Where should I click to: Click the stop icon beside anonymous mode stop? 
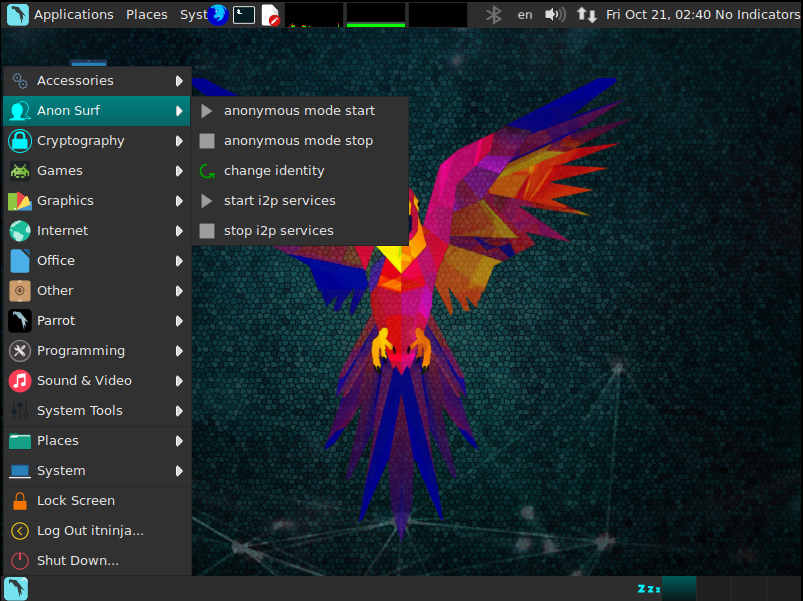click(207, 141)
